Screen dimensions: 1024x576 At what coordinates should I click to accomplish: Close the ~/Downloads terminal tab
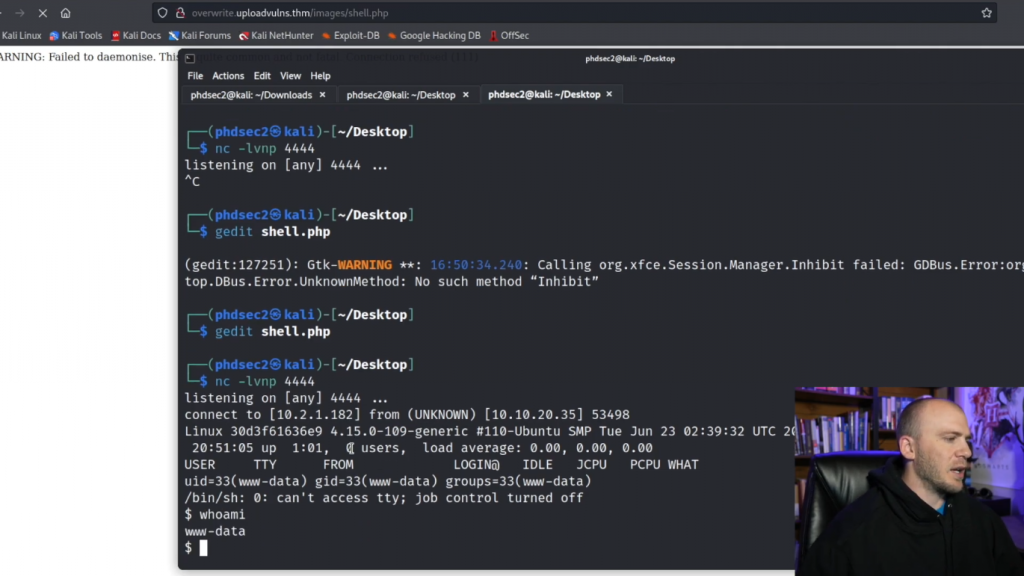(323, 95)
